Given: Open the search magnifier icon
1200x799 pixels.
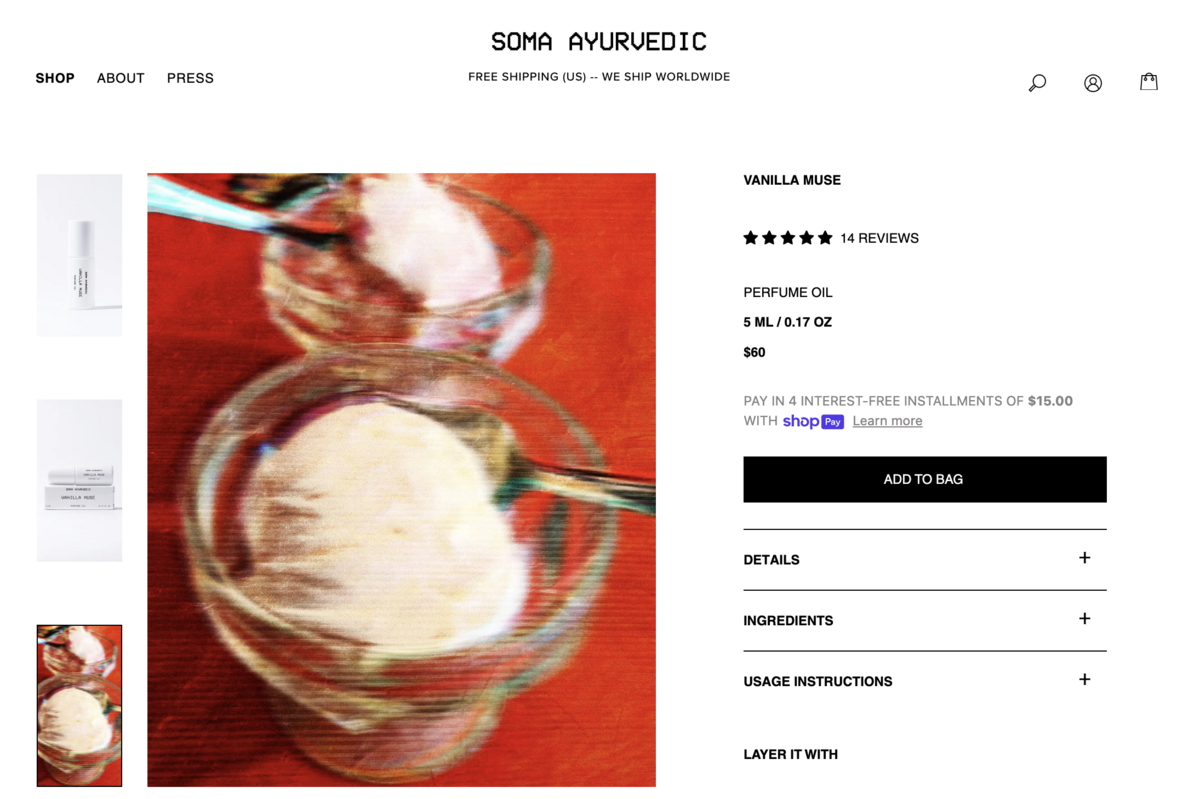Looking at the screenshot, I should coord(1037,83).
